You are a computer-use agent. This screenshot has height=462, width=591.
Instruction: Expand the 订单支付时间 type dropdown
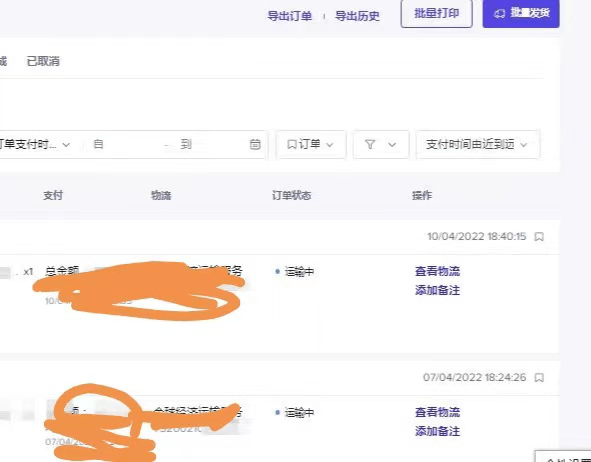pos(35,144)
